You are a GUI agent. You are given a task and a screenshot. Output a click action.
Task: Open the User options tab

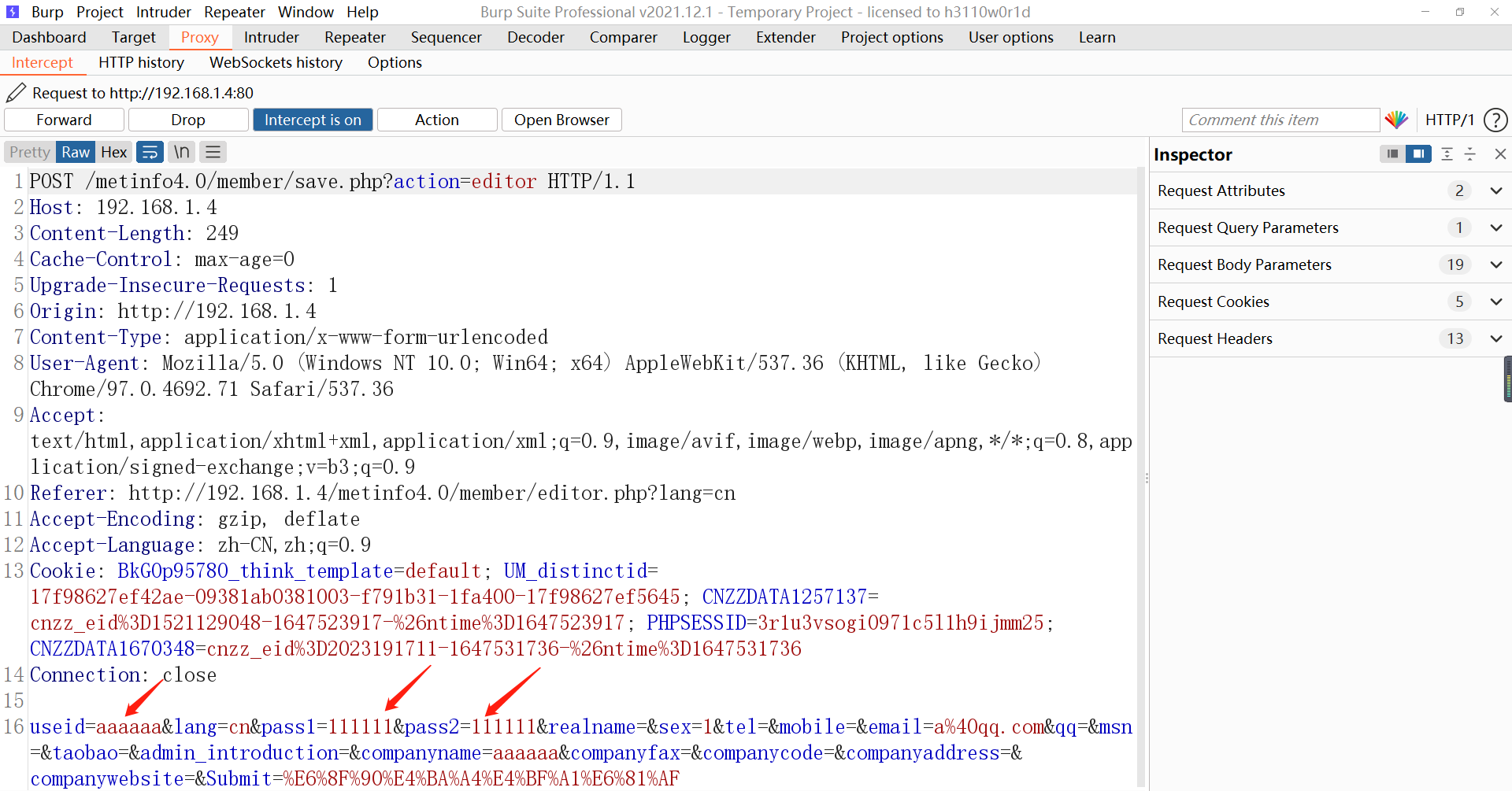click(x=1011, y=37)
